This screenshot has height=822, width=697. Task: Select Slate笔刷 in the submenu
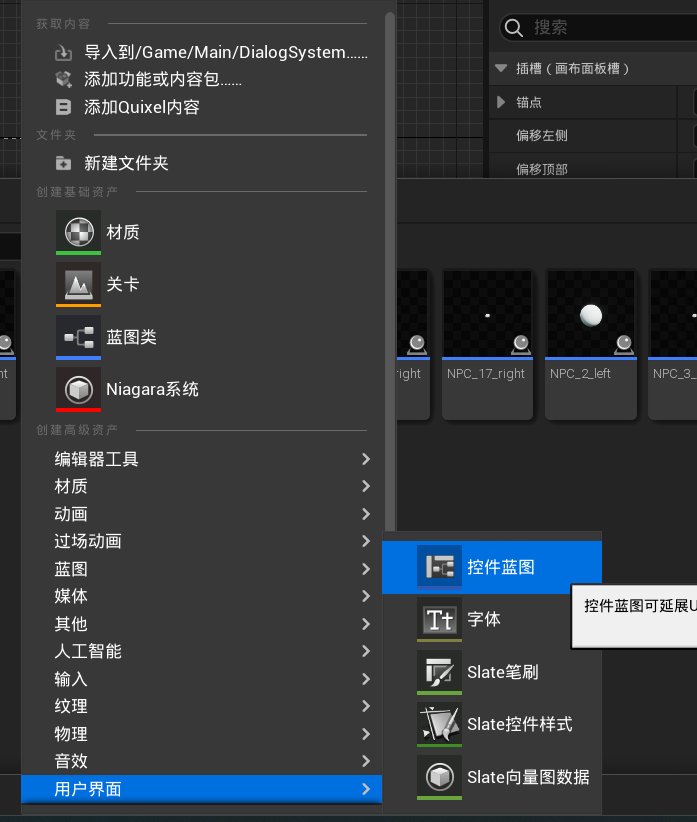(492, 672)
